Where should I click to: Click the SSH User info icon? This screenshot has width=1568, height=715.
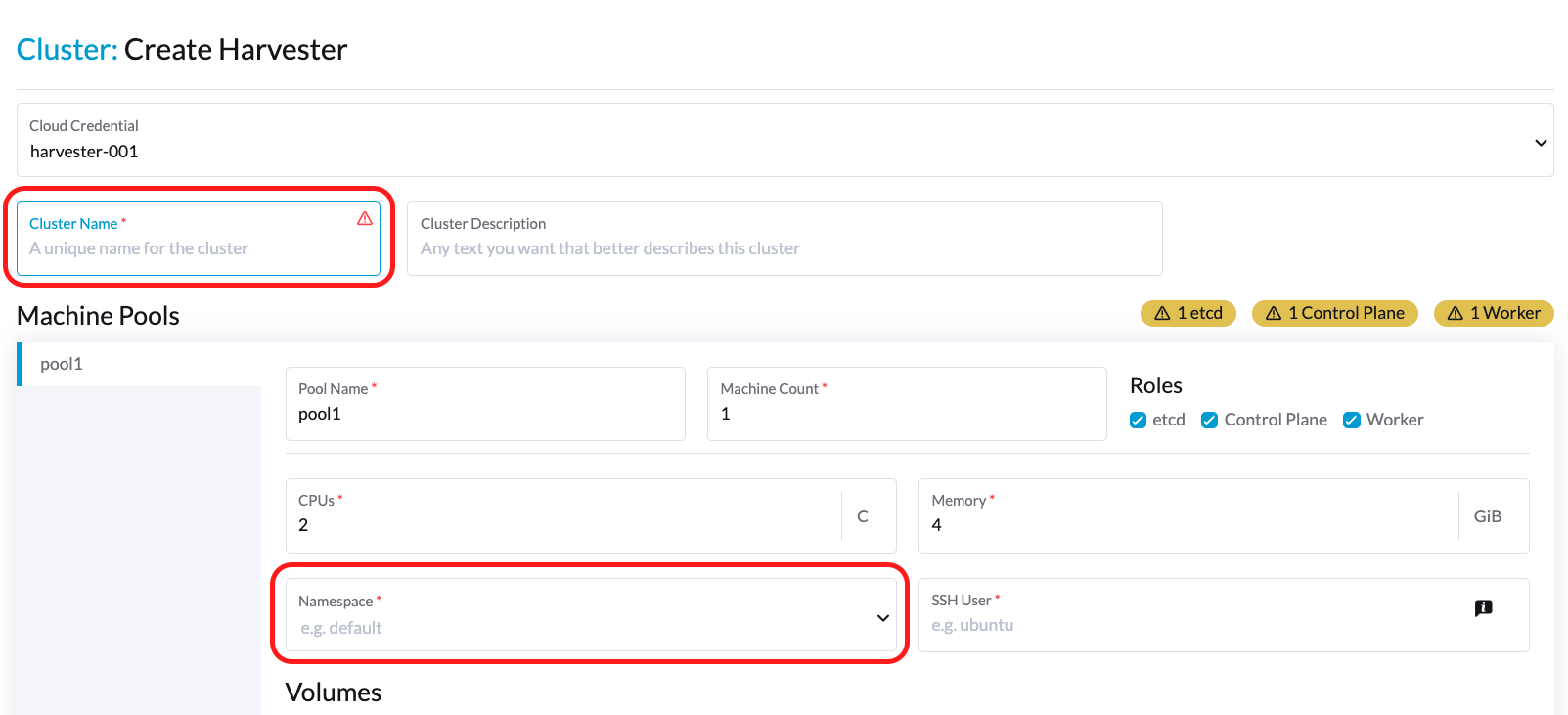coord(1483,607)
